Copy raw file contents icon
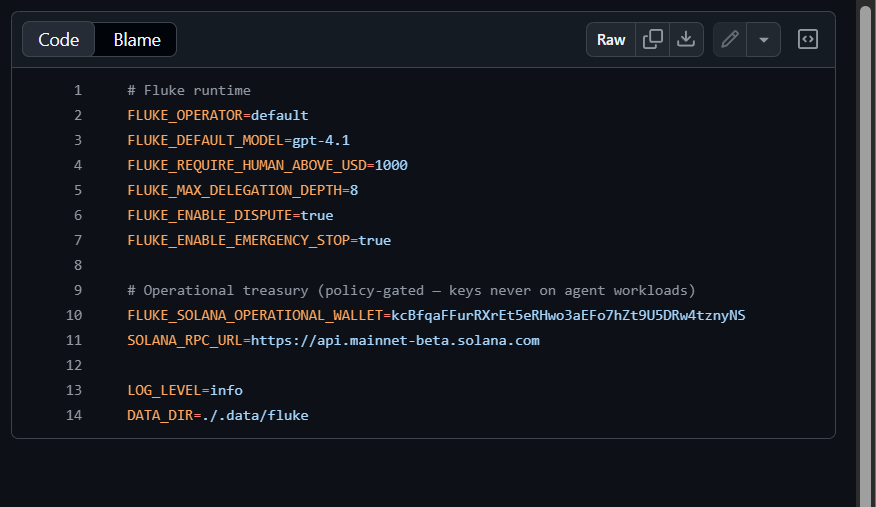 pos(653,40)
